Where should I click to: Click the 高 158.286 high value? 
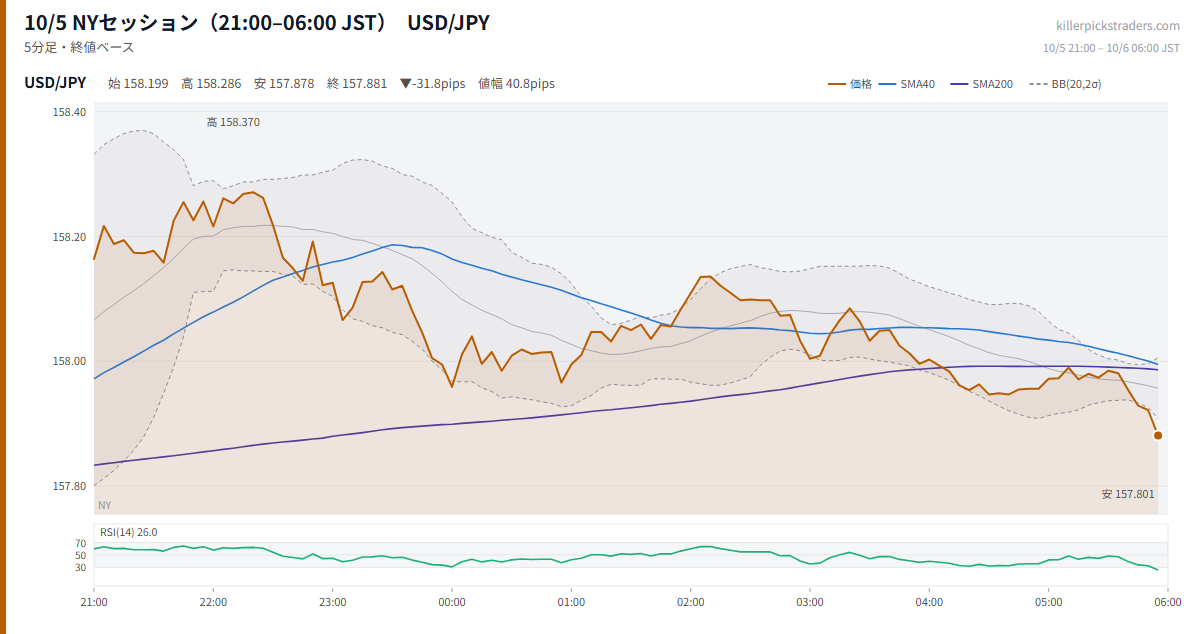tap(211, 84)
